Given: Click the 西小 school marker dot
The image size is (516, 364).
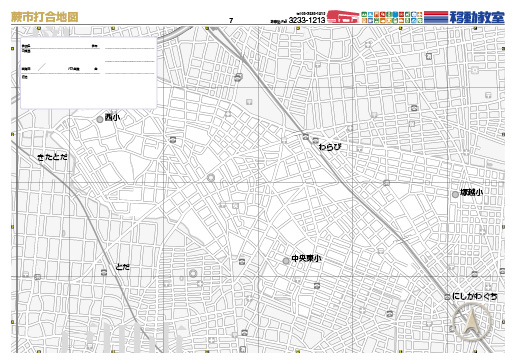Looking at the screenshot, I should (x=100, y=119).
